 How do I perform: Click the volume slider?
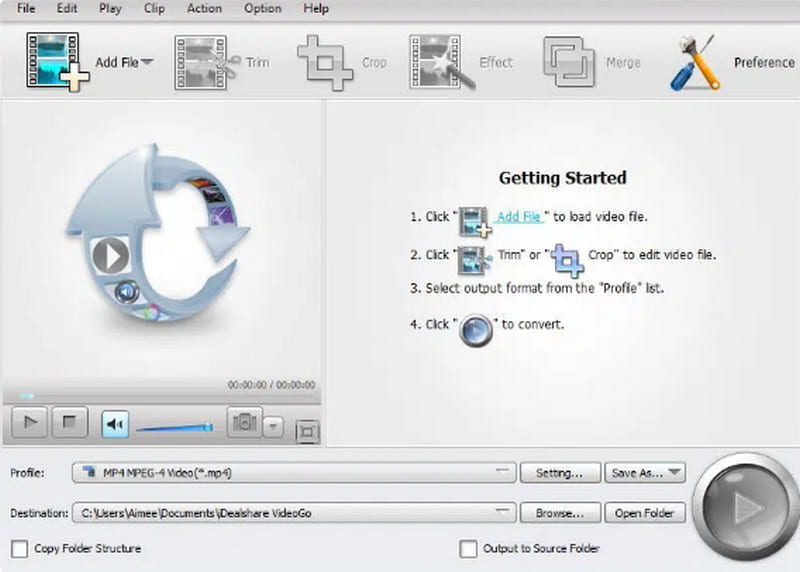point(173,428)
